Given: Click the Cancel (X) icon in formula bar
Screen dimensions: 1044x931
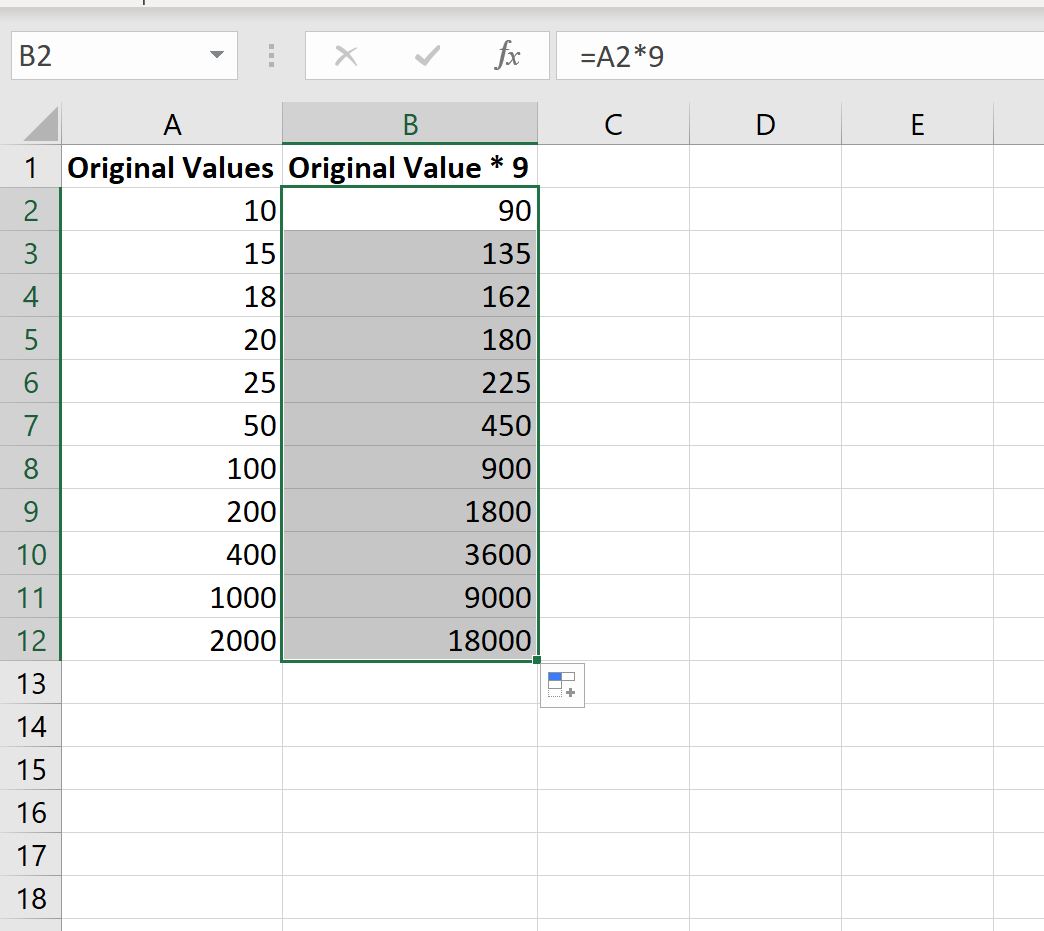Looking at the screenshot, I should [x=345, y=55].
